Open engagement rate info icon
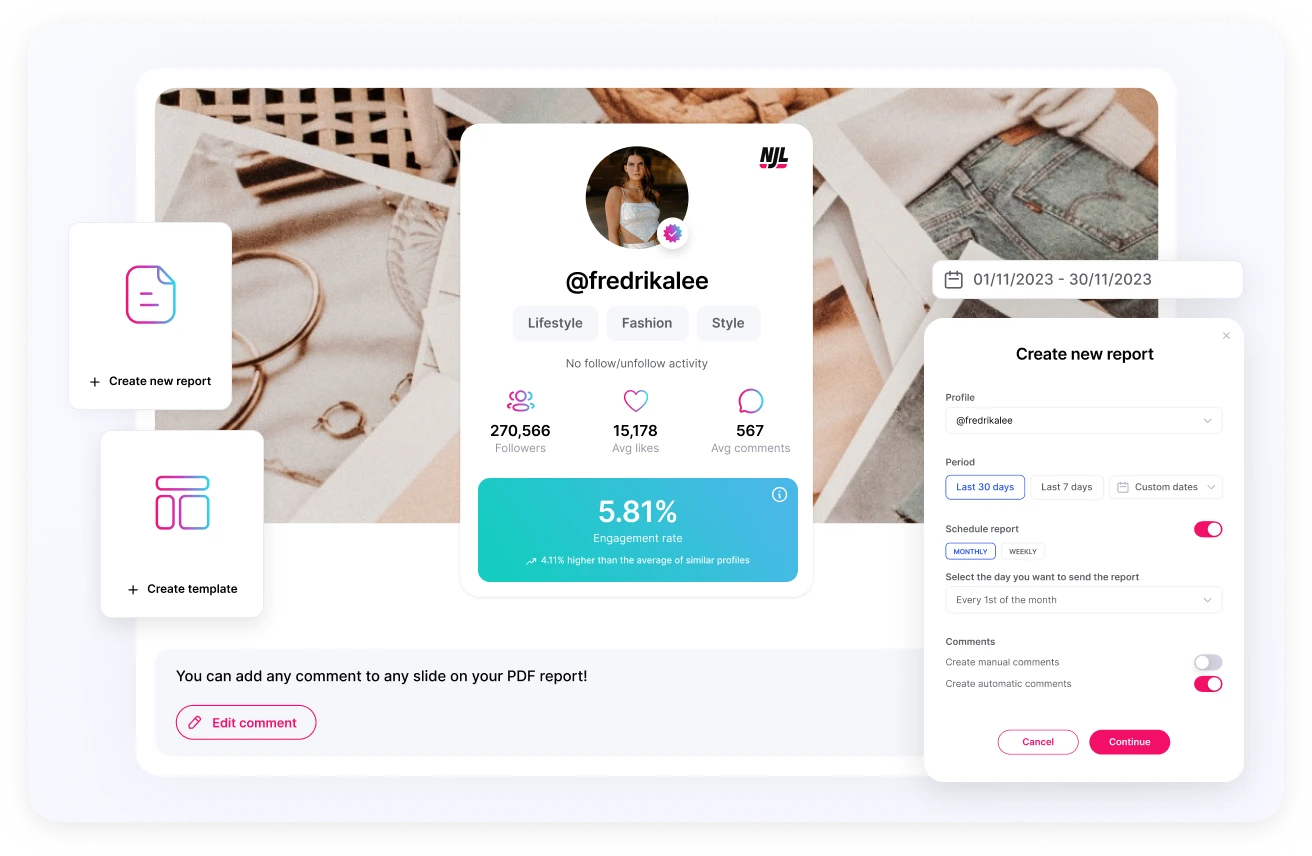Image resolution: width=1312 pixels, height=856 pixels. click(x=779, y=495)
